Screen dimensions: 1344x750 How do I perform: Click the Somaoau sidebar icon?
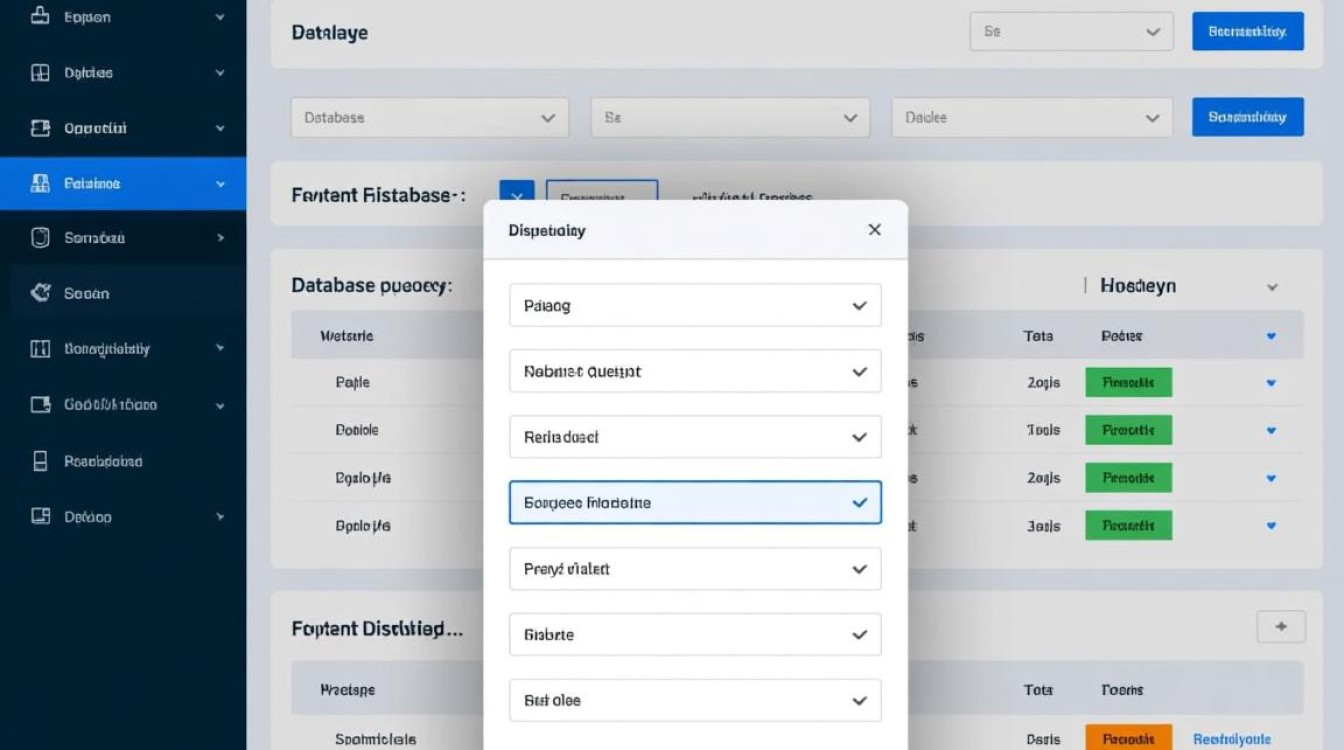click(x=40, y=238)
